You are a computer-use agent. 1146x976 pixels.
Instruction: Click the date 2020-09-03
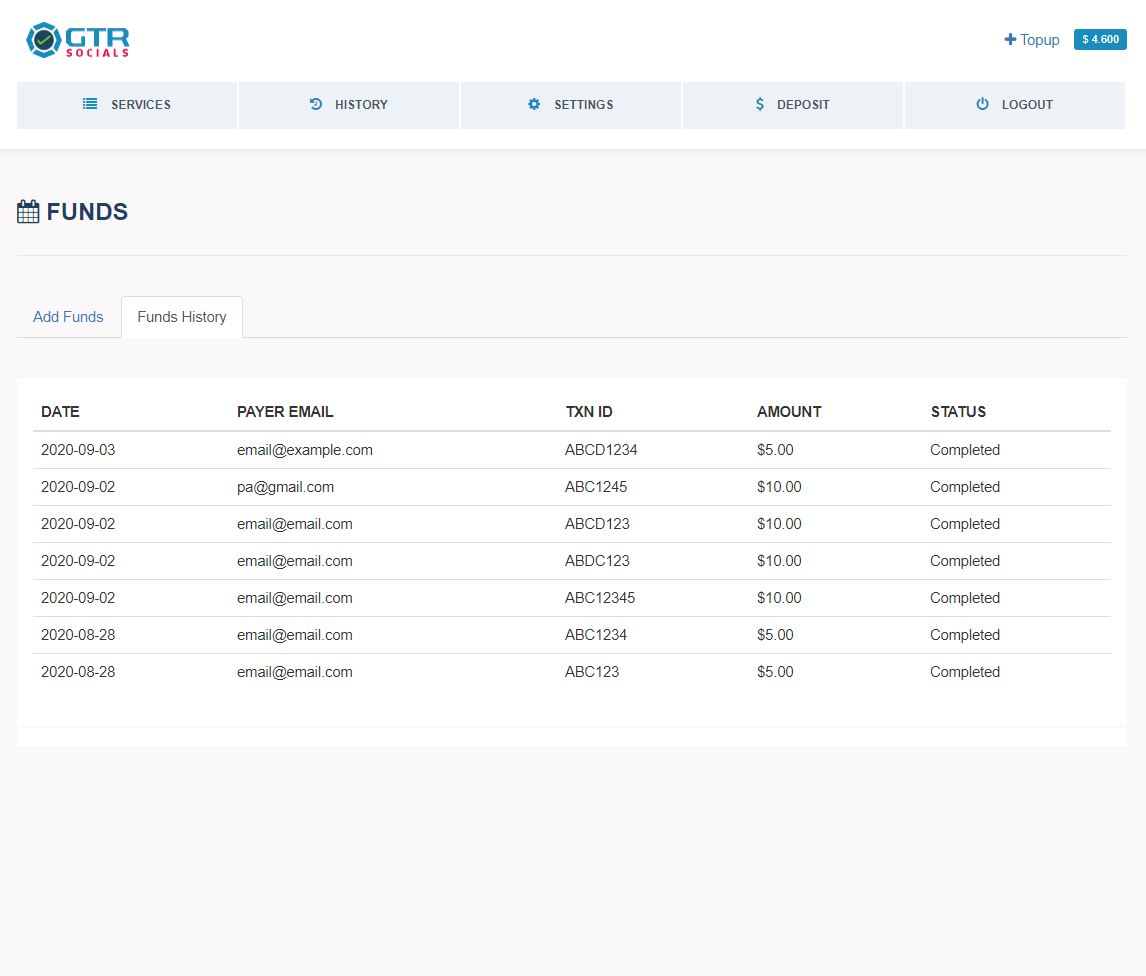[x=78, y=450]
